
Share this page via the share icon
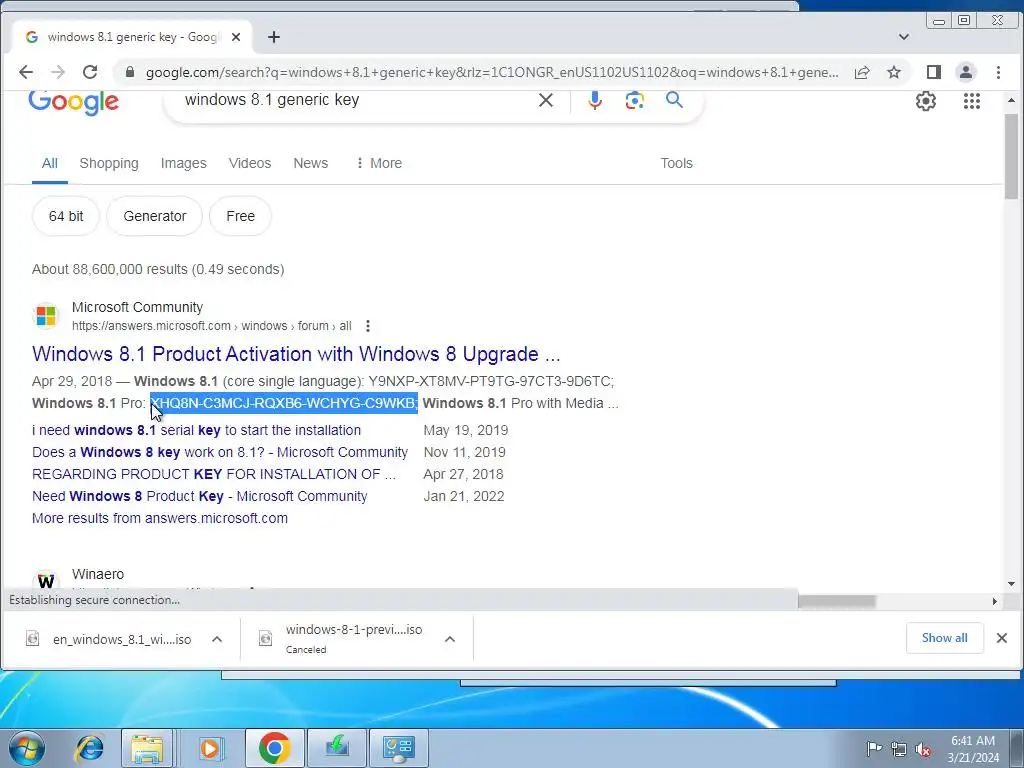click(x=862, y=72)
